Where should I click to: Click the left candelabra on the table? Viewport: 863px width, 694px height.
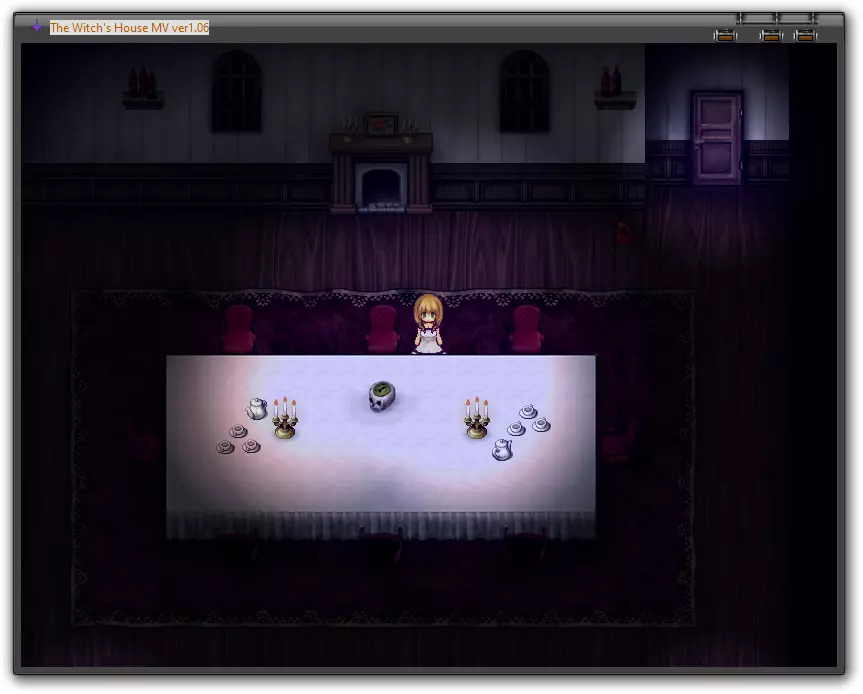coord(285,418)
